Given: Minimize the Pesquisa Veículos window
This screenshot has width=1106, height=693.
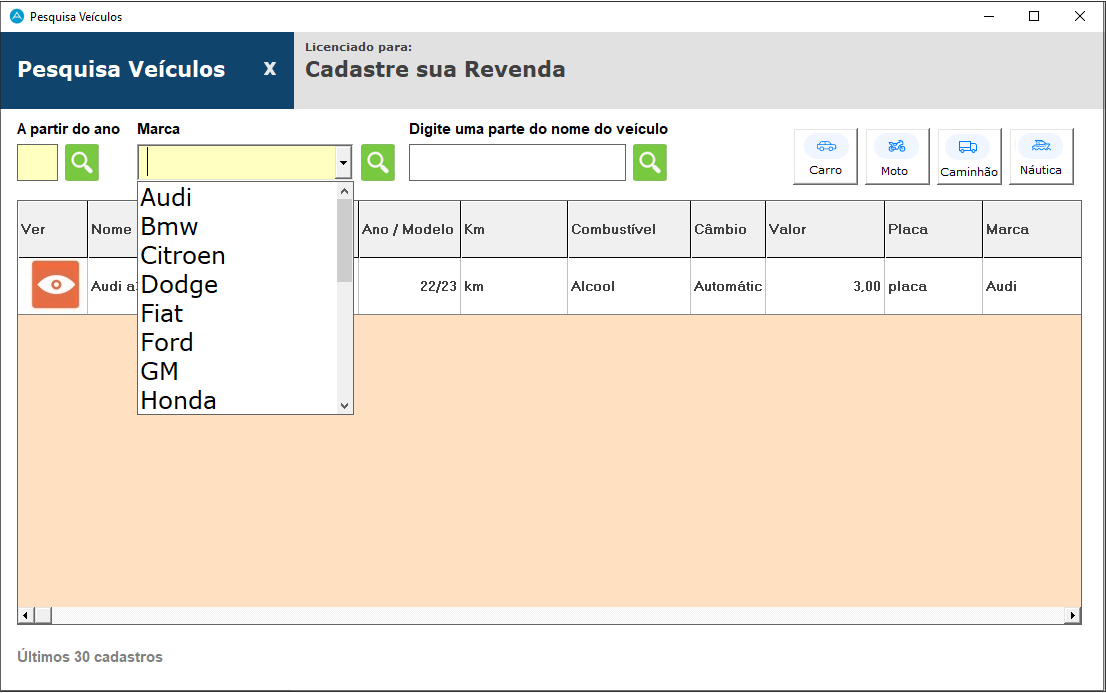Looking at the screenshot, I should click(x=989, y=16).
